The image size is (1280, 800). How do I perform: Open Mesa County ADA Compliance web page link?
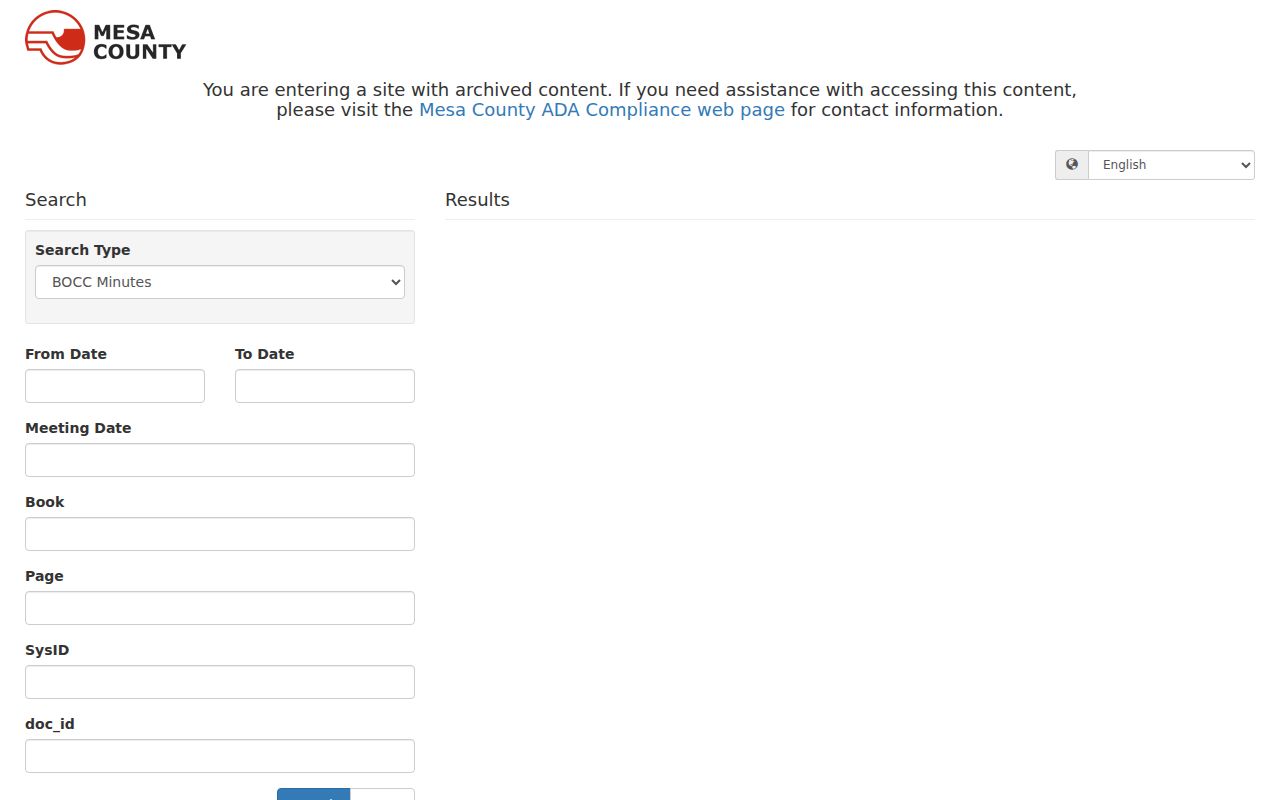pyautogui.click(x=602, y=110)
